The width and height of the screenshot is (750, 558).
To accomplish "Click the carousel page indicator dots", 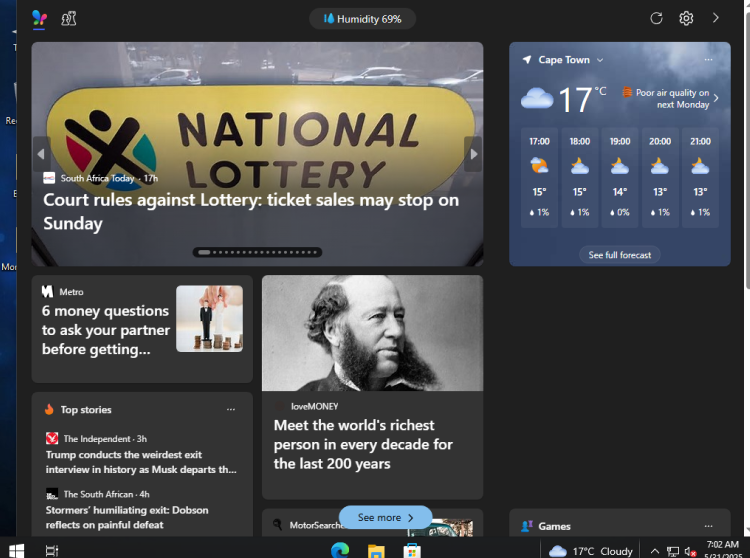I will (257, 252).
